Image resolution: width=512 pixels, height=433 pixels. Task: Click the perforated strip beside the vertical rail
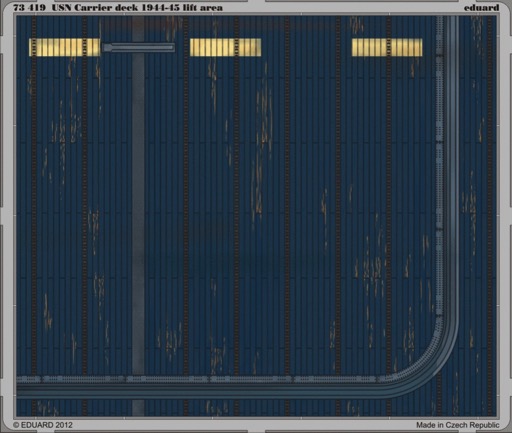tap(440, 167)
